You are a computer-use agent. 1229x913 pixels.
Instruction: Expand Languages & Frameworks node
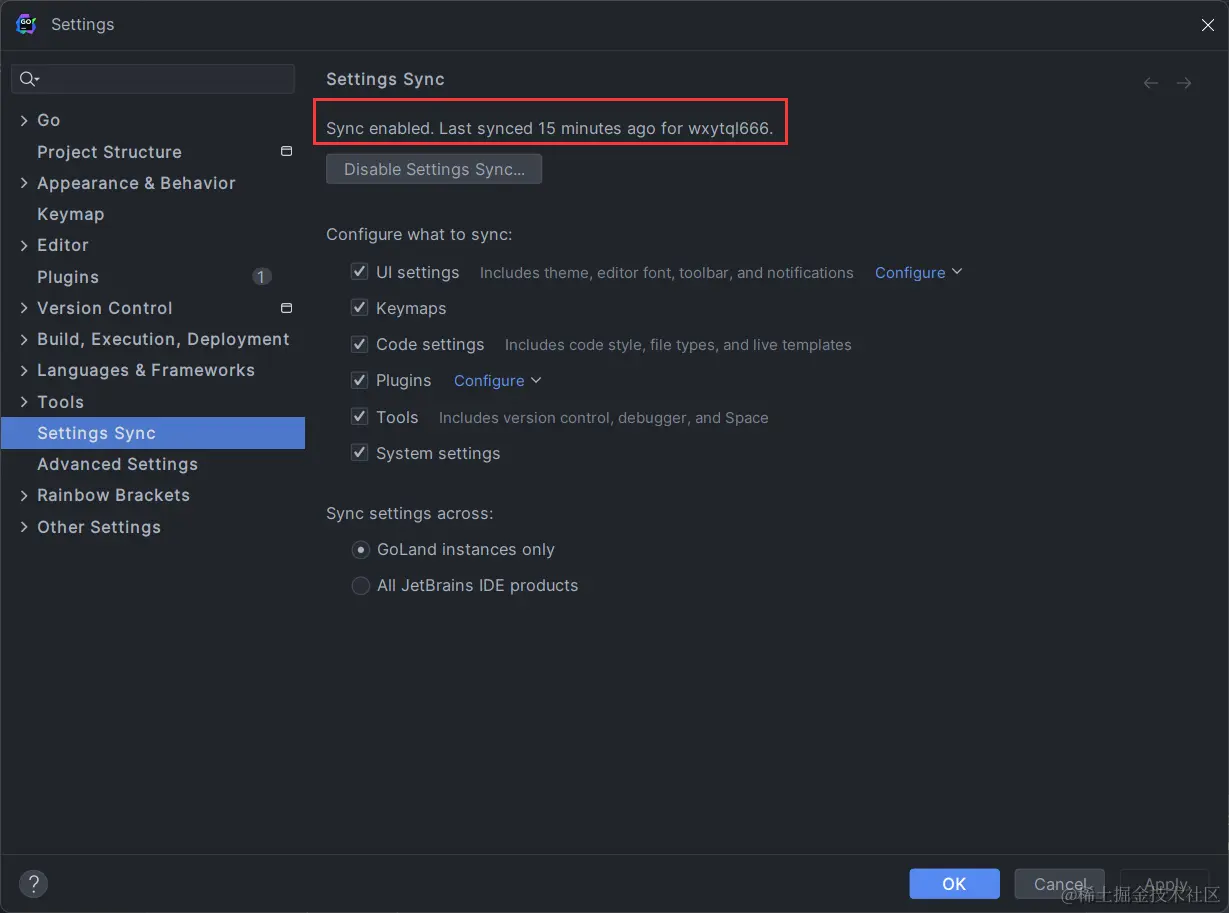point(24,370)
